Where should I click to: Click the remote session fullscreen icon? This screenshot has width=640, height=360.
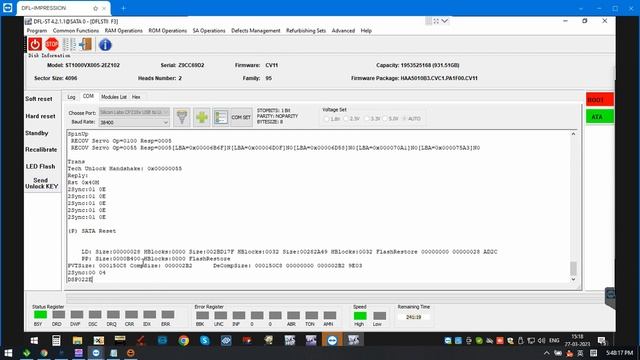tap(436, 21)
